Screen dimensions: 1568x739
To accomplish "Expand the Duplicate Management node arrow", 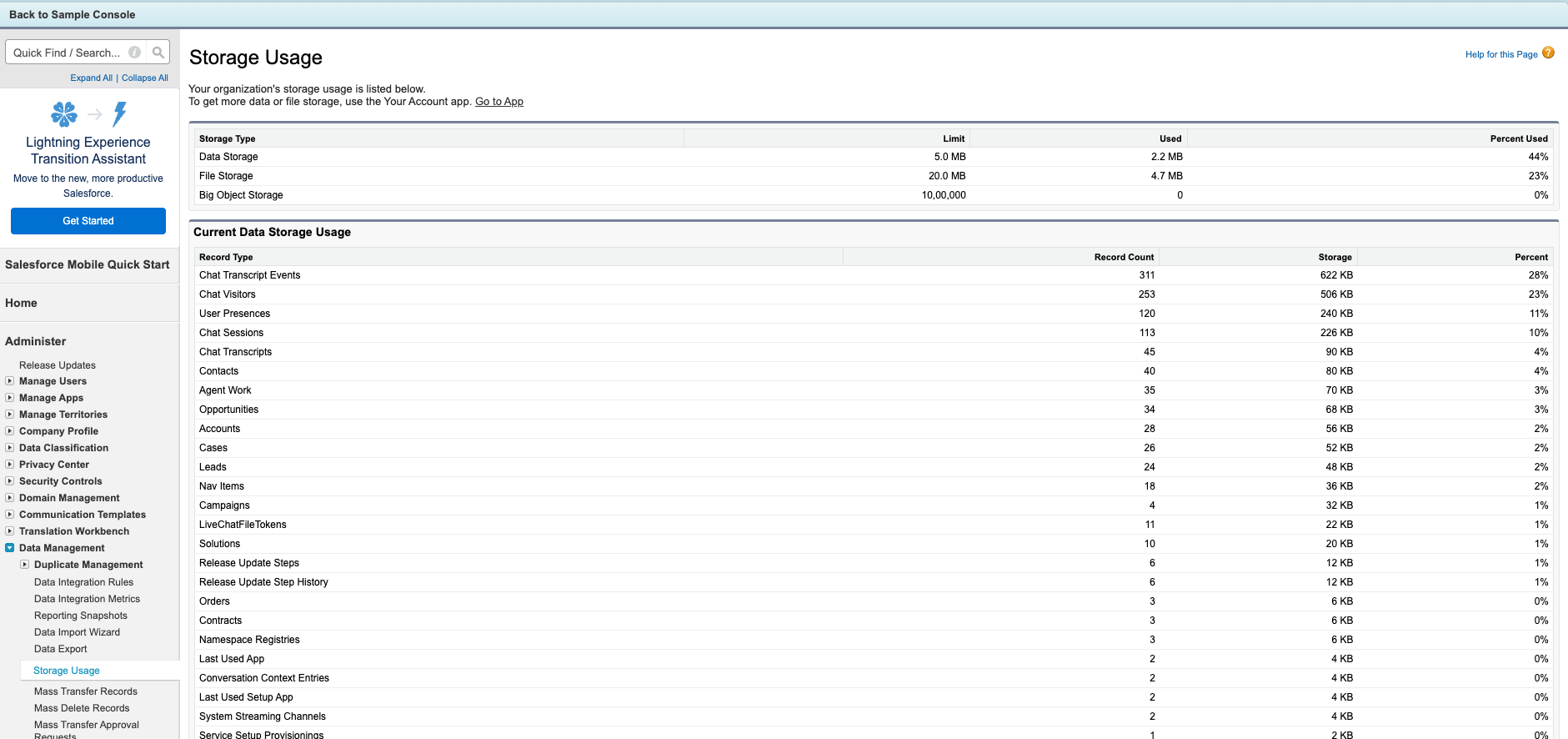I will [25, 565].
